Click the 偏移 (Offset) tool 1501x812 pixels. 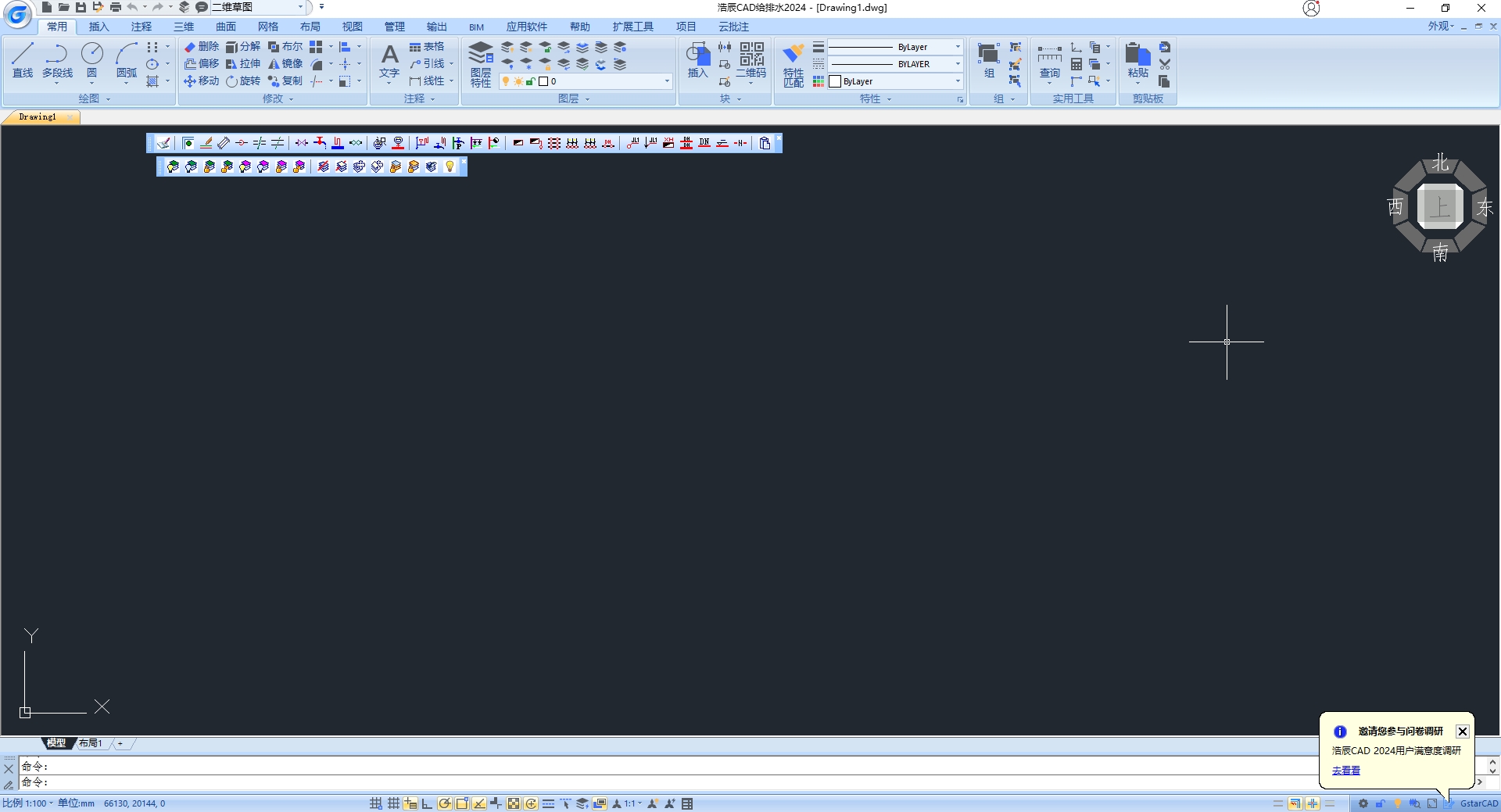click(202, 64)
